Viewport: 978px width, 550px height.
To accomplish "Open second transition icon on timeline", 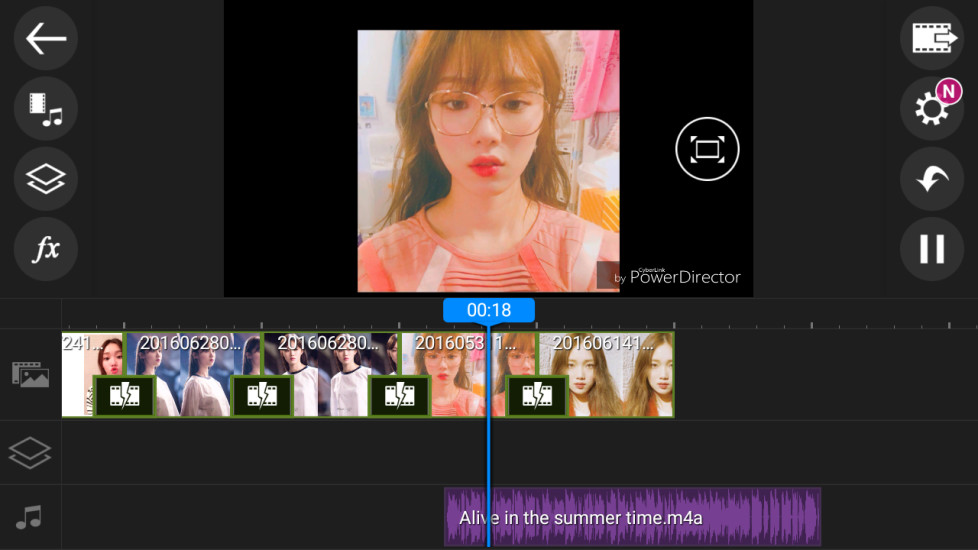I will 262,396.
